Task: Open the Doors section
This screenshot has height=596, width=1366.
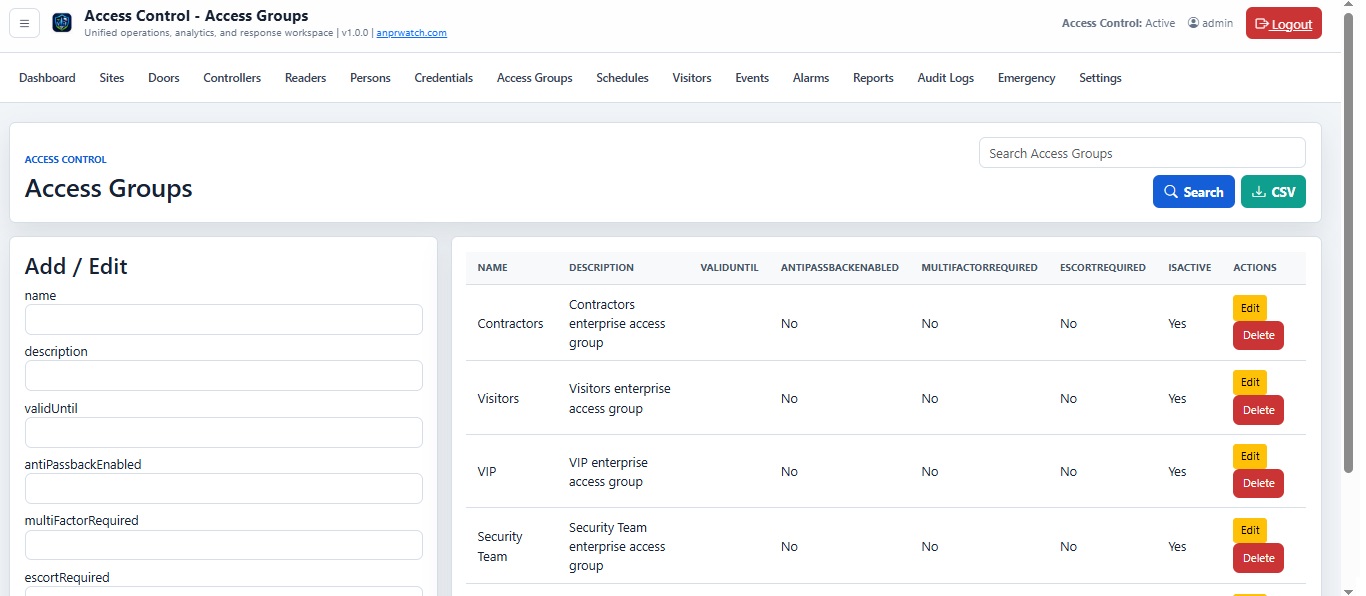Action: [x=164, y=78]
